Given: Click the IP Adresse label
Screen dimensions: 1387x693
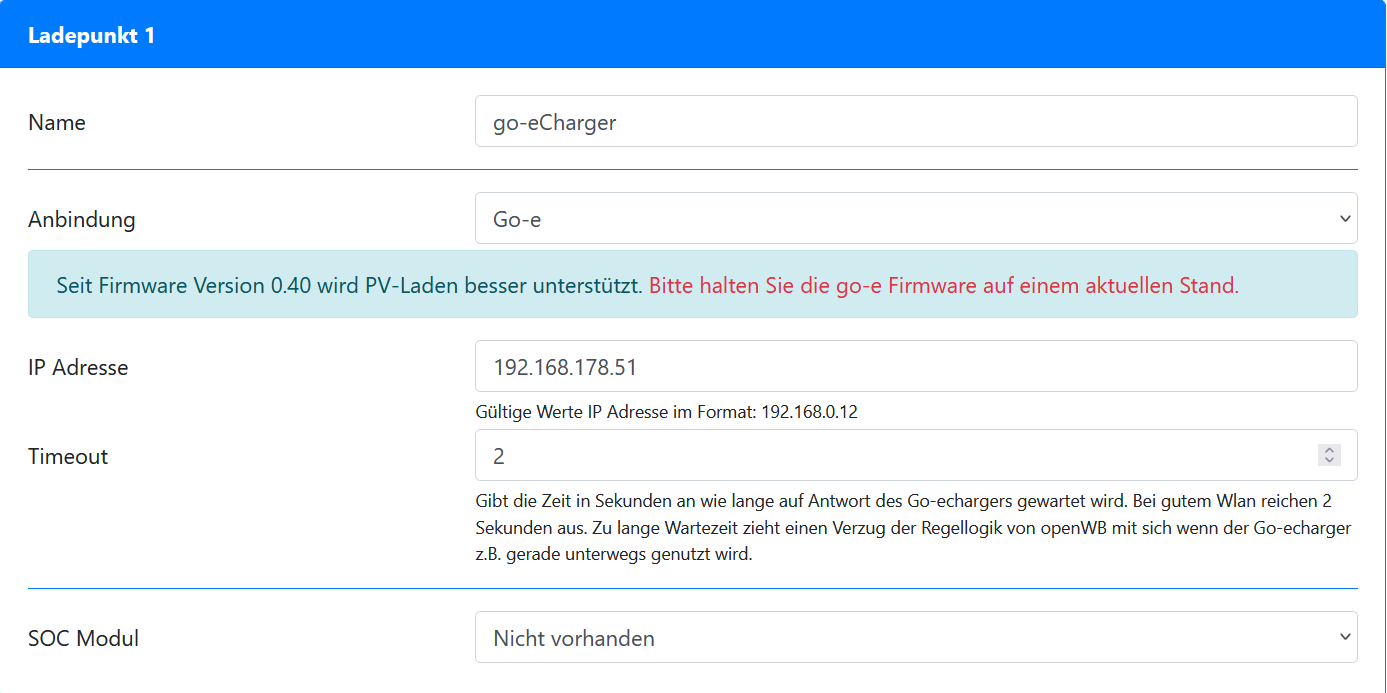Looking at the screenshot, I should (x=78, y=368).
